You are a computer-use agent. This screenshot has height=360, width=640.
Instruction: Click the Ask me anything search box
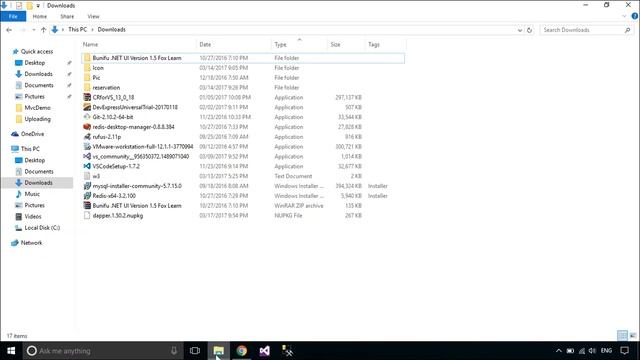click(x=102, y=351)
